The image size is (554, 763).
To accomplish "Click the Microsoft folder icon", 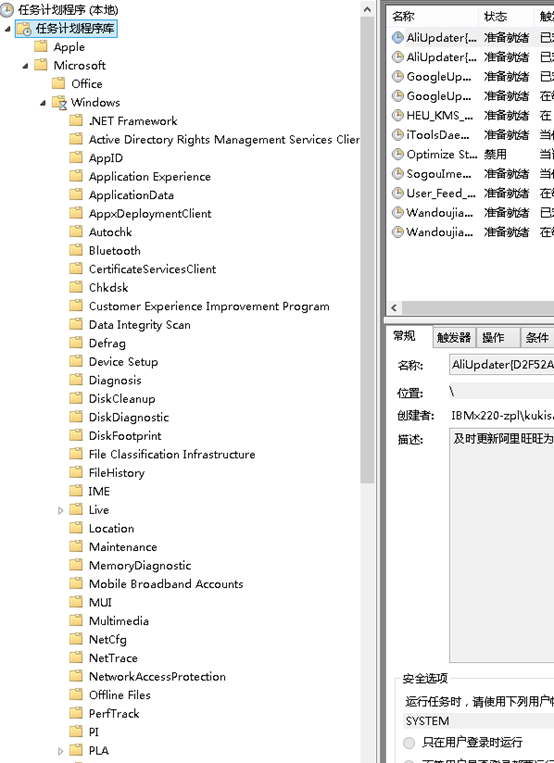I will 41,65.
